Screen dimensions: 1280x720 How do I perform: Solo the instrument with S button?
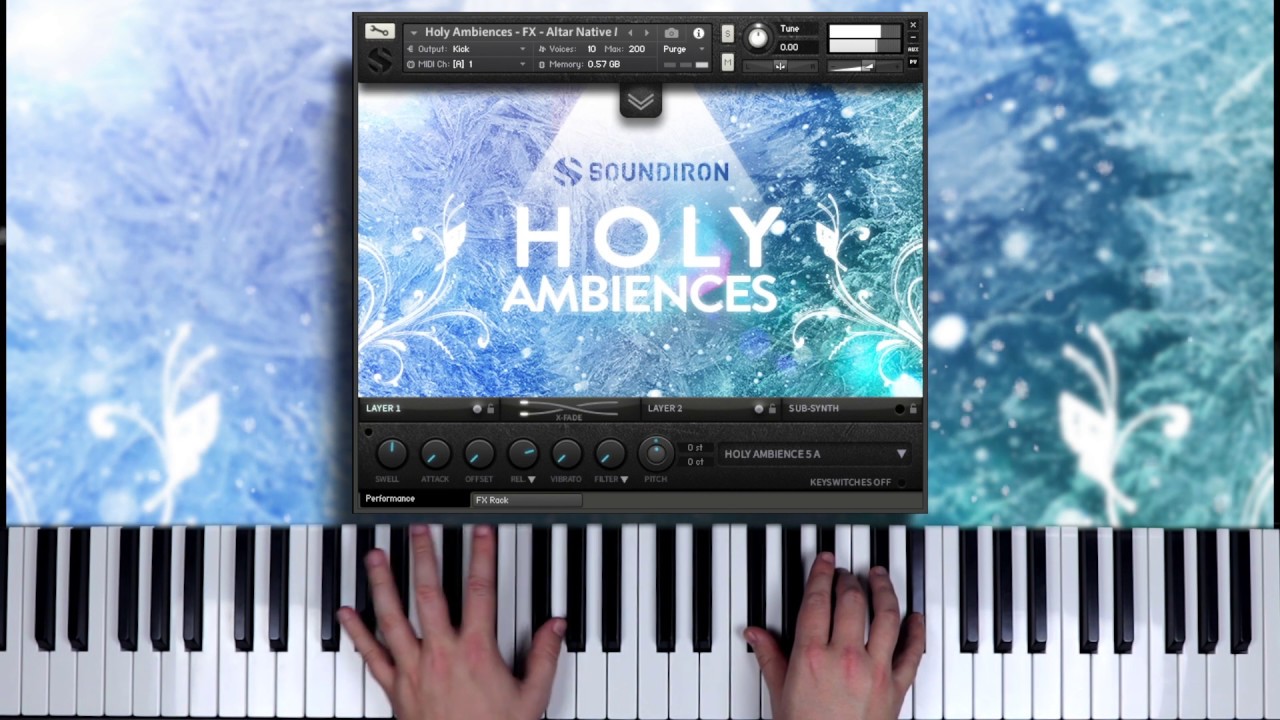[x=727, y=34]
